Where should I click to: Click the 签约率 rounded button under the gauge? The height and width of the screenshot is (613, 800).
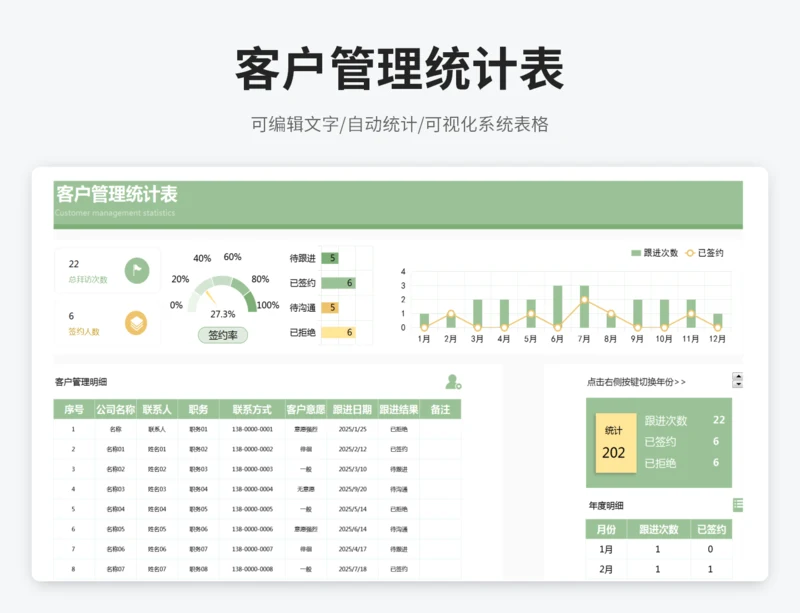point(222,335)
